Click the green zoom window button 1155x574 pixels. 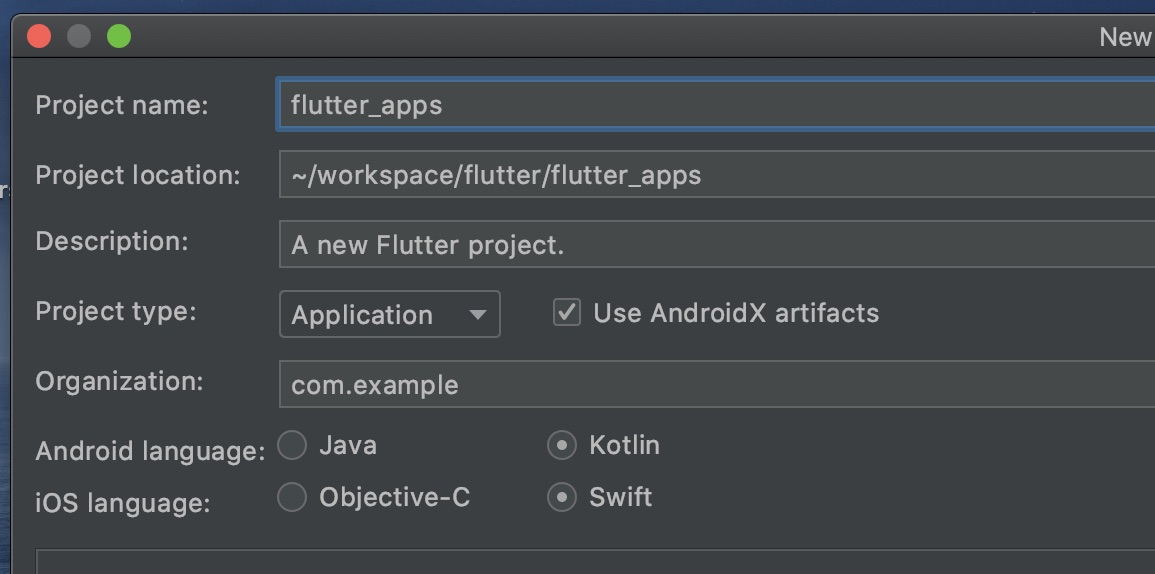tap(119, 37)
